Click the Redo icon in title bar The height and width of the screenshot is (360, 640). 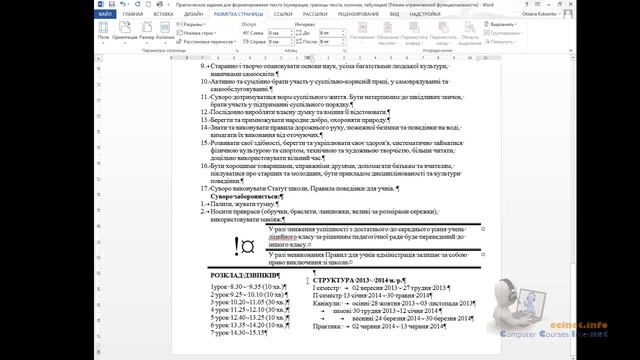click(x=138, y=4)
